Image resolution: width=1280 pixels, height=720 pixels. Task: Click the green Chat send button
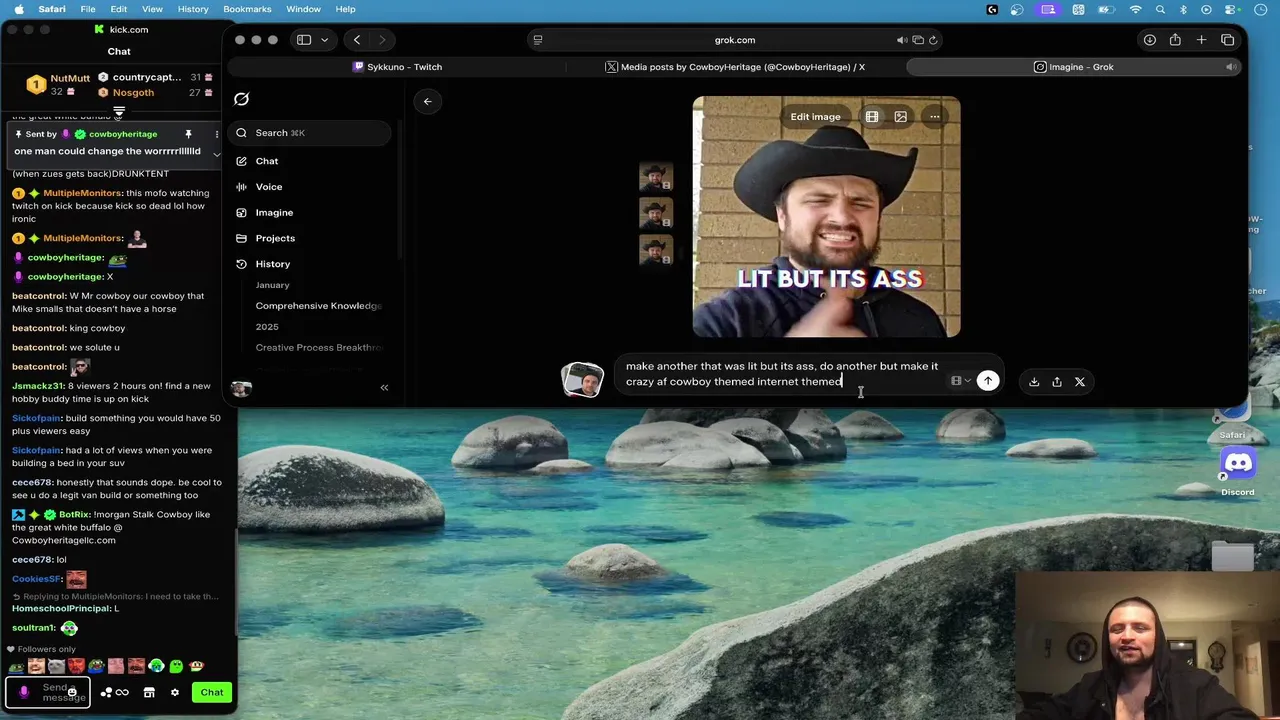point(212,692)
